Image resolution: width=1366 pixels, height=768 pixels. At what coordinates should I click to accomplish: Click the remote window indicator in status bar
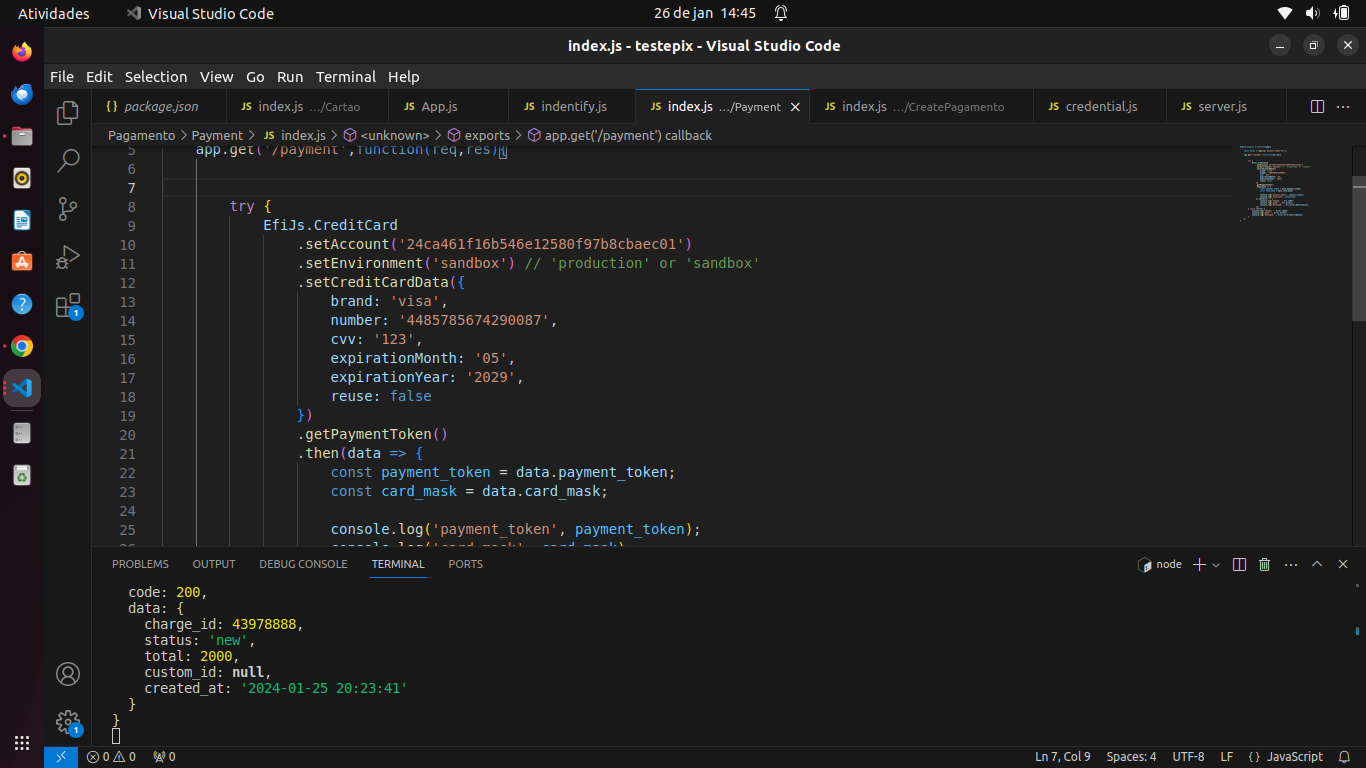point(61,757)
